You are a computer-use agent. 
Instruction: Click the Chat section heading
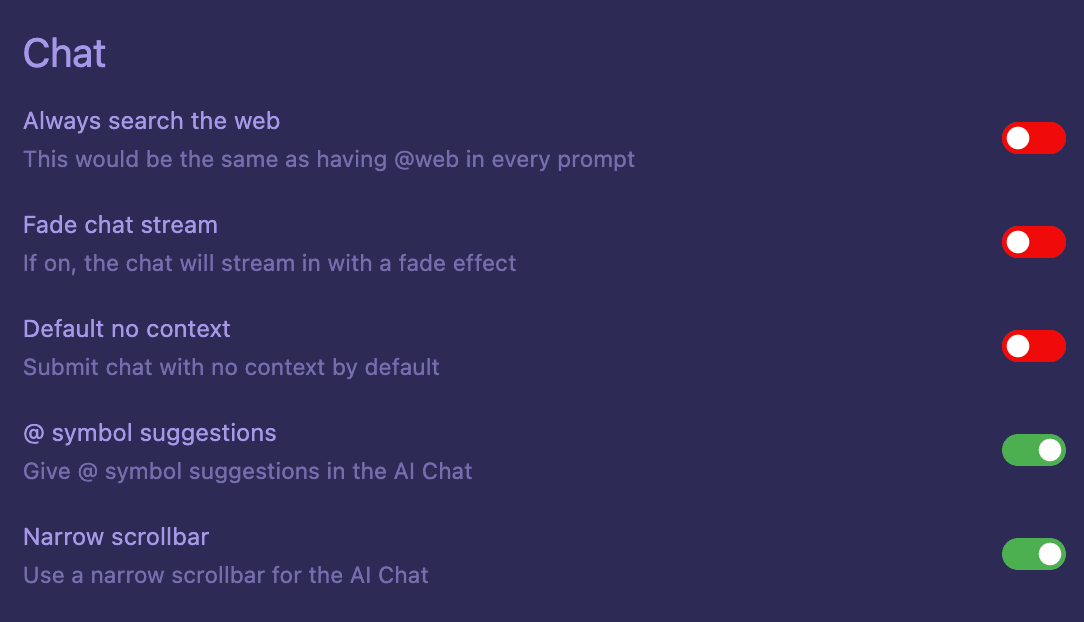(x=64, y=53)
